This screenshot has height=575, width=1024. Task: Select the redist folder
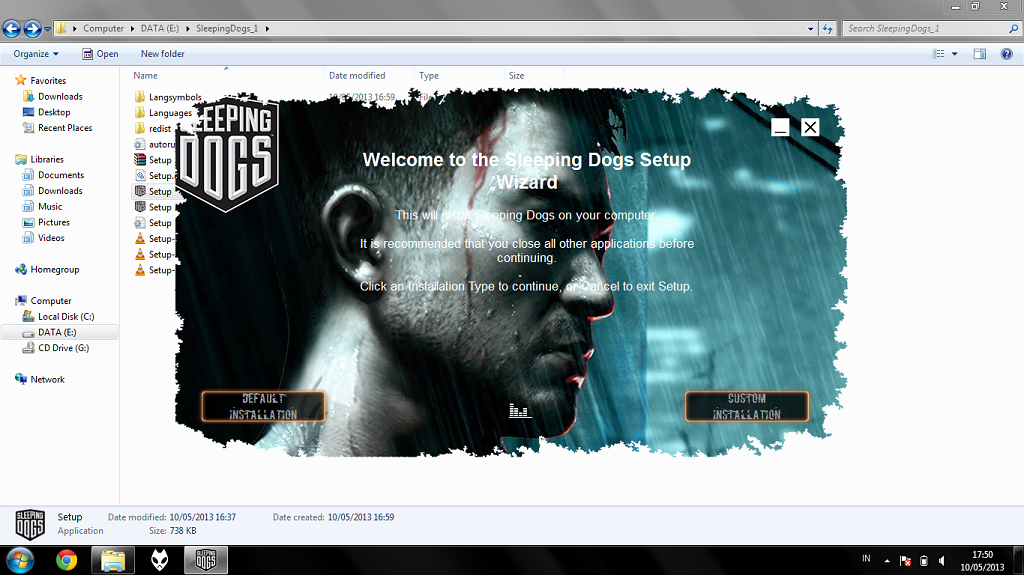click(x=153, y=129)
